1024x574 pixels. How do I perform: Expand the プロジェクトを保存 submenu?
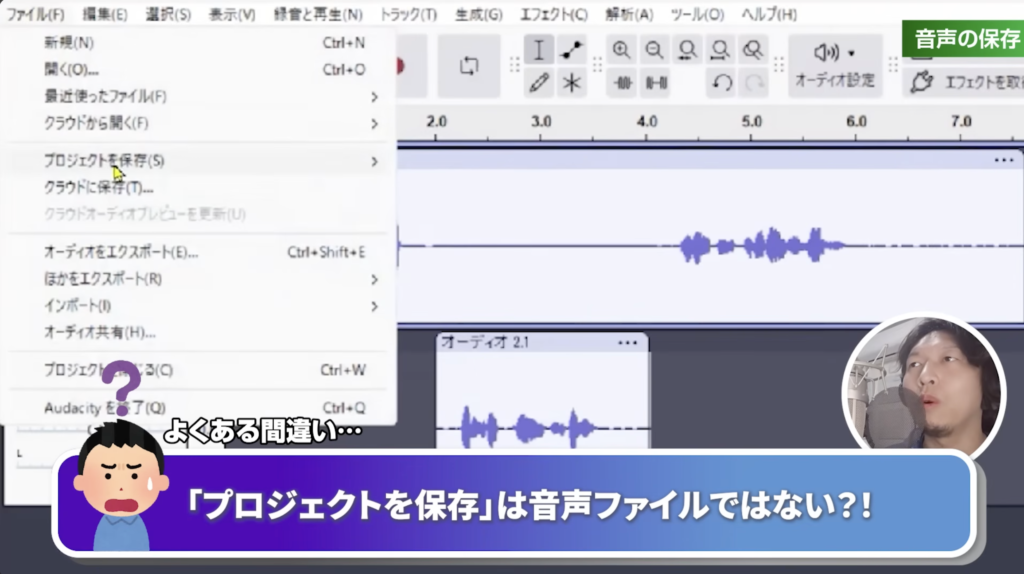tap(200, 161)
